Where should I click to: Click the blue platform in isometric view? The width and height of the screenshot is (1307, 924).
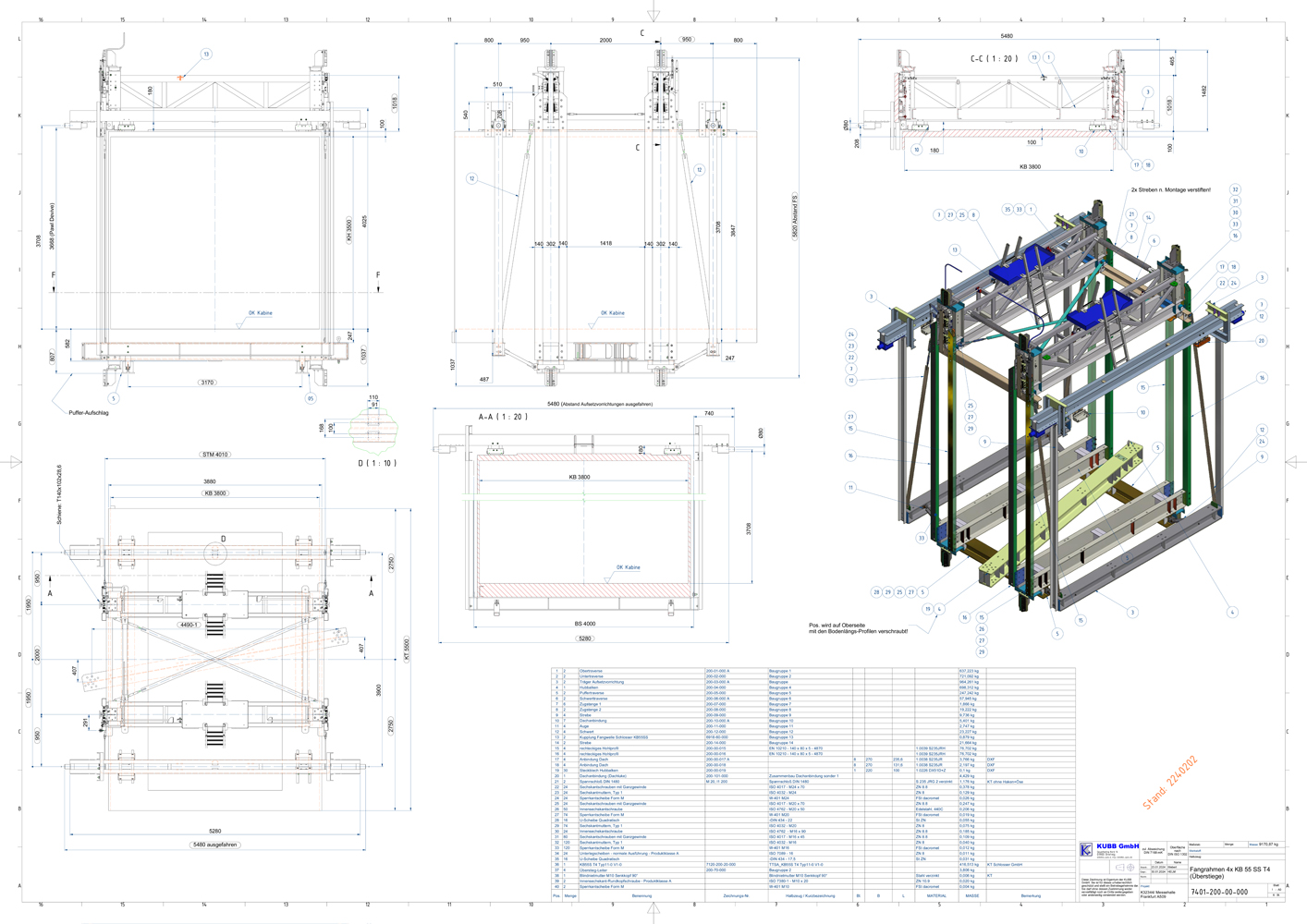tap(1019, 271)
